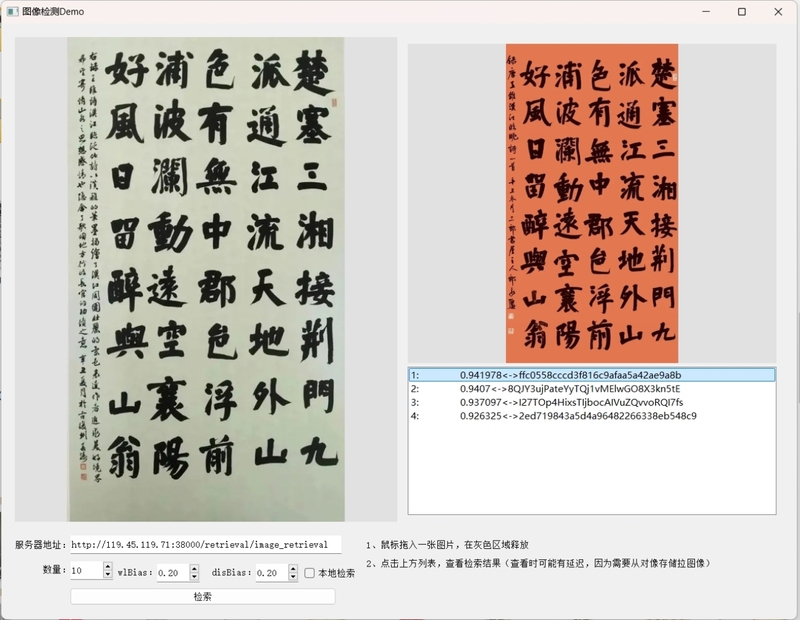Click the orange retrieved calligraphy image
This screenshot has width=800, height=620.
[592, 203]
